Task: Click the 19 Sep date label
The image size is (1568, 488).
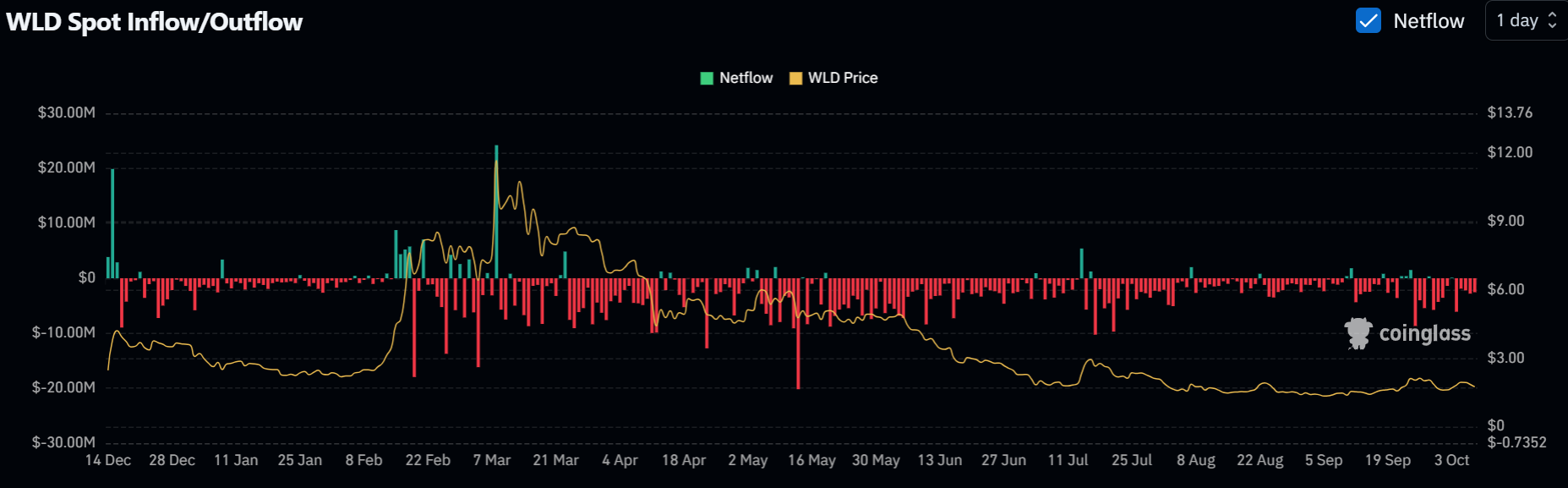Action: (1388, 460)
